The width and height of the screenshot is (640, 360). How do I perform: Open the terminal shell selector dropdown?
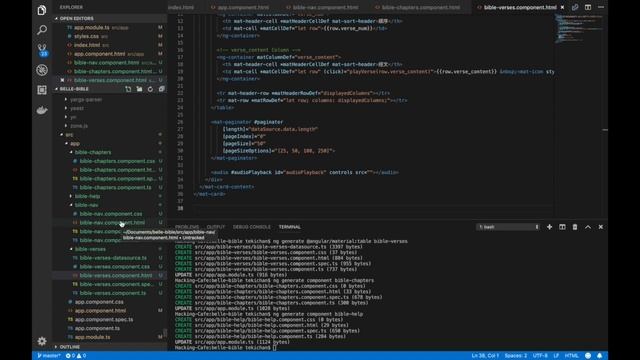pos(508,227)
